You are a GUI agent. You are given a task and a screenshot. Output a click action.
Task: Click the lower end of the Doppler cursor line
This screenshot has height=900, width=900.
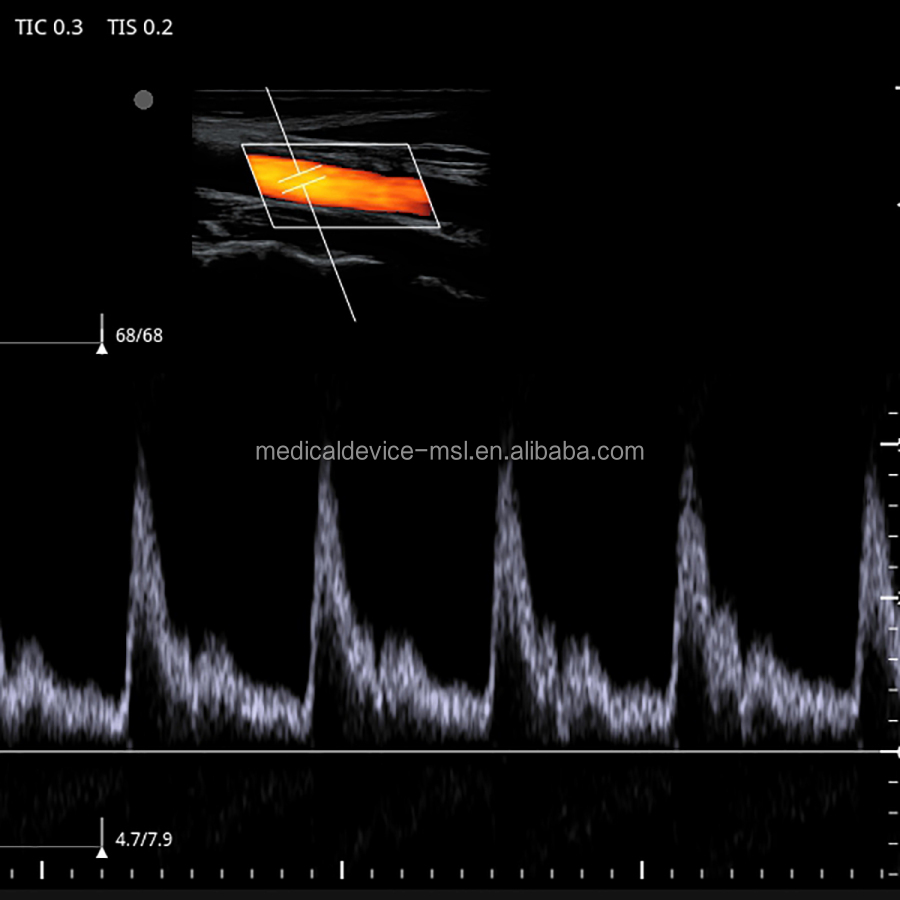click(x=354, y=319)
